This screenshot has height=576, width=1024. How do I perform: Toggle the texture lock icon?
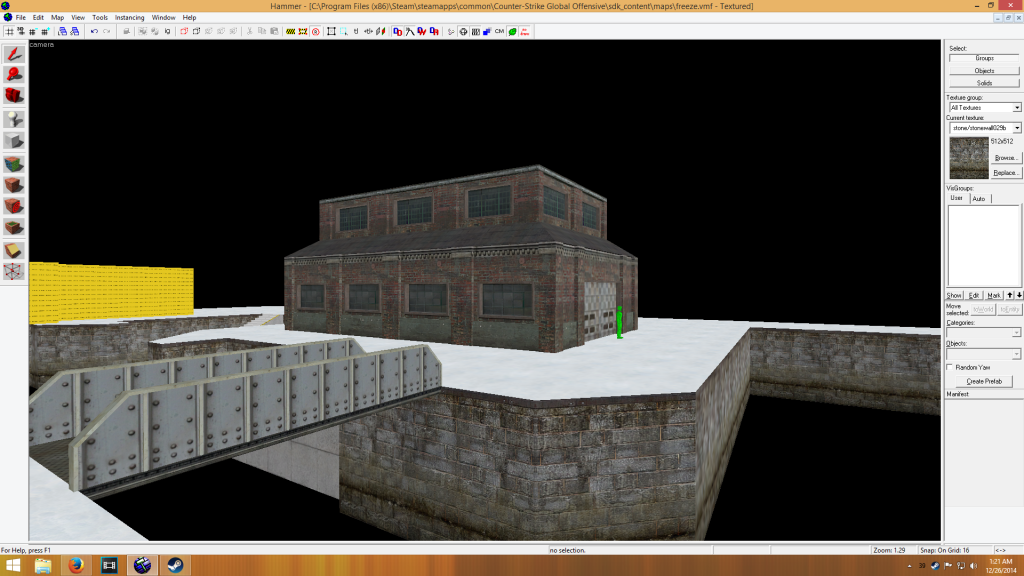[x=356, y=31]
